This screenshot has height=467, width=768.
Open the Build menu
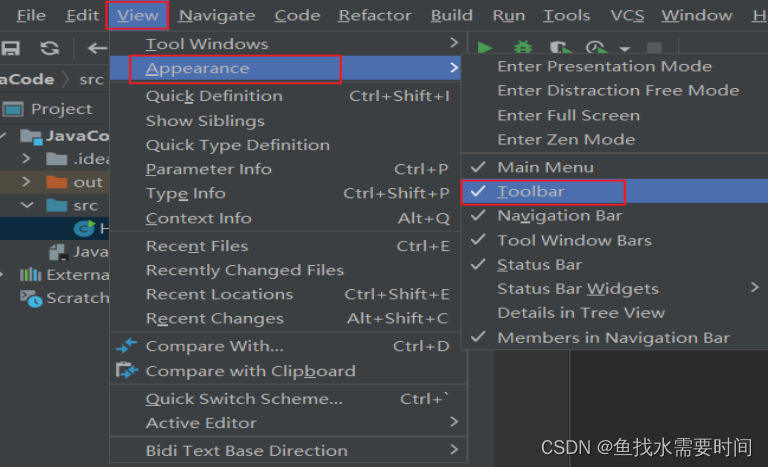coord(452,15)
